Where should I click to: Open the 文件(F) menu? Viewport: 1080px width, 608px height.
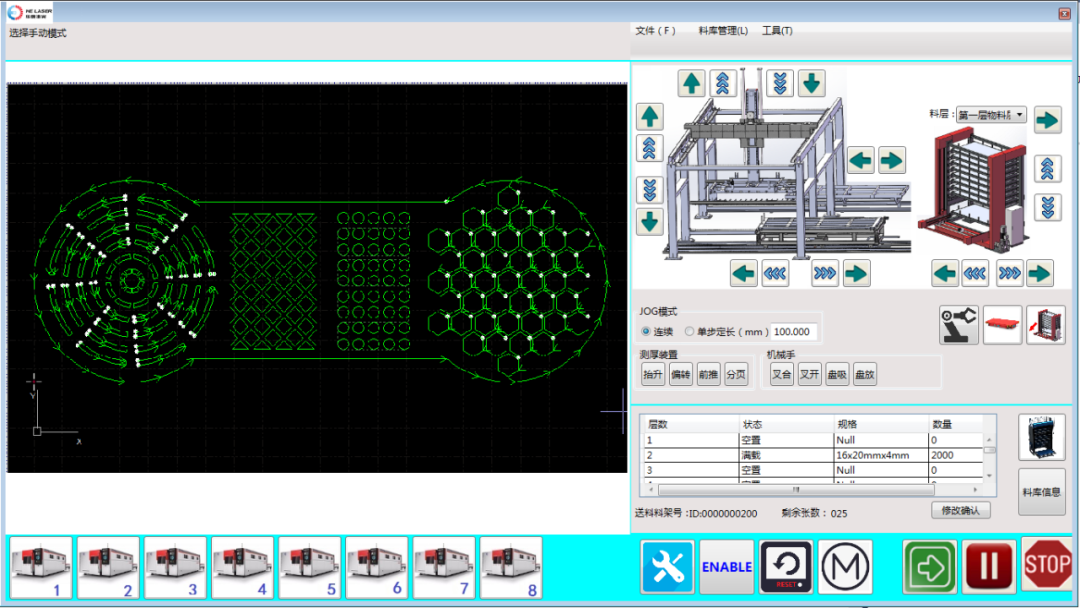[655, 31]
